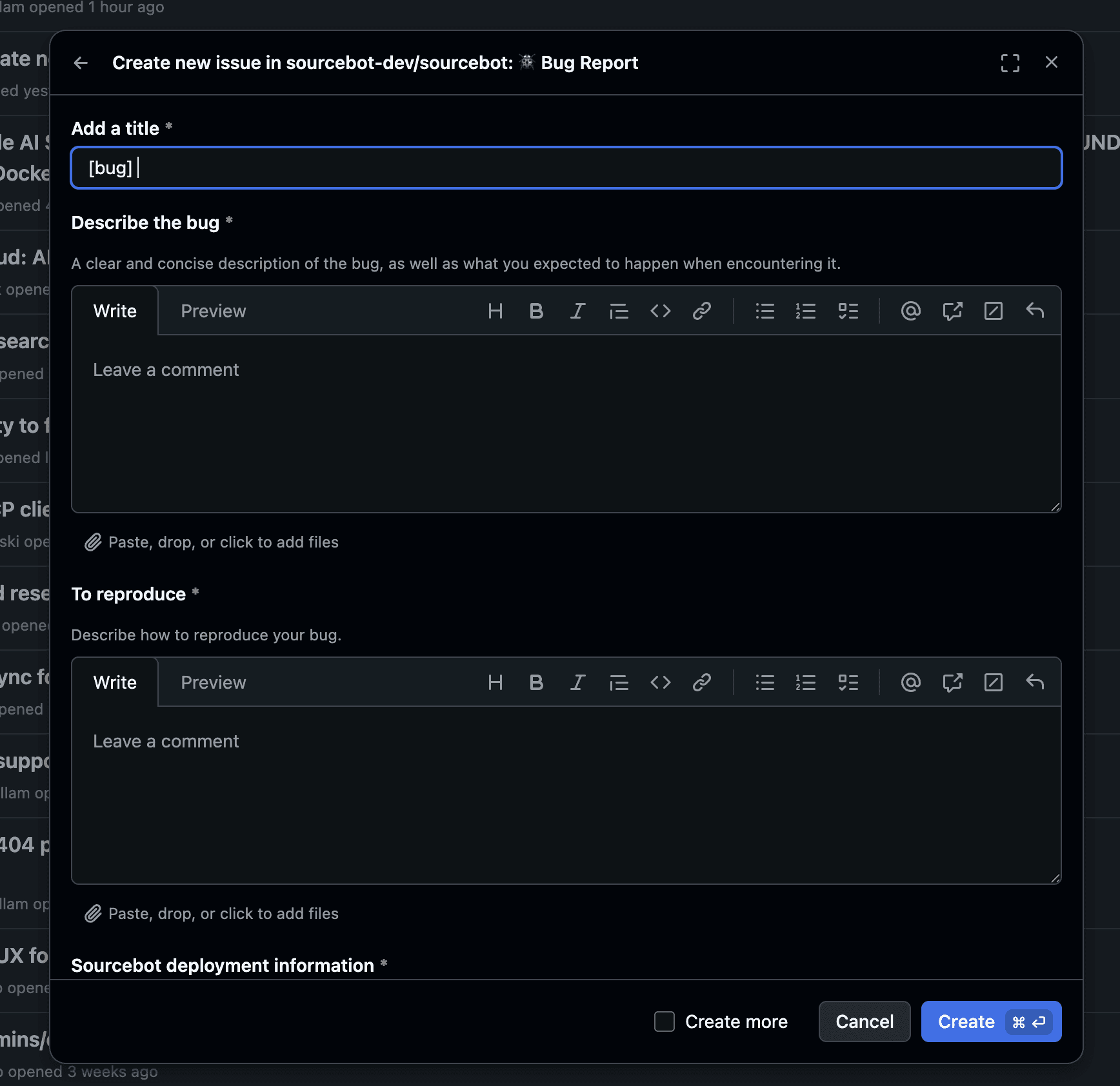The width and height of the screenshot is (1120, 1086).
Task: Apply italic in To reproduce editor
Action: pos(577,682)
